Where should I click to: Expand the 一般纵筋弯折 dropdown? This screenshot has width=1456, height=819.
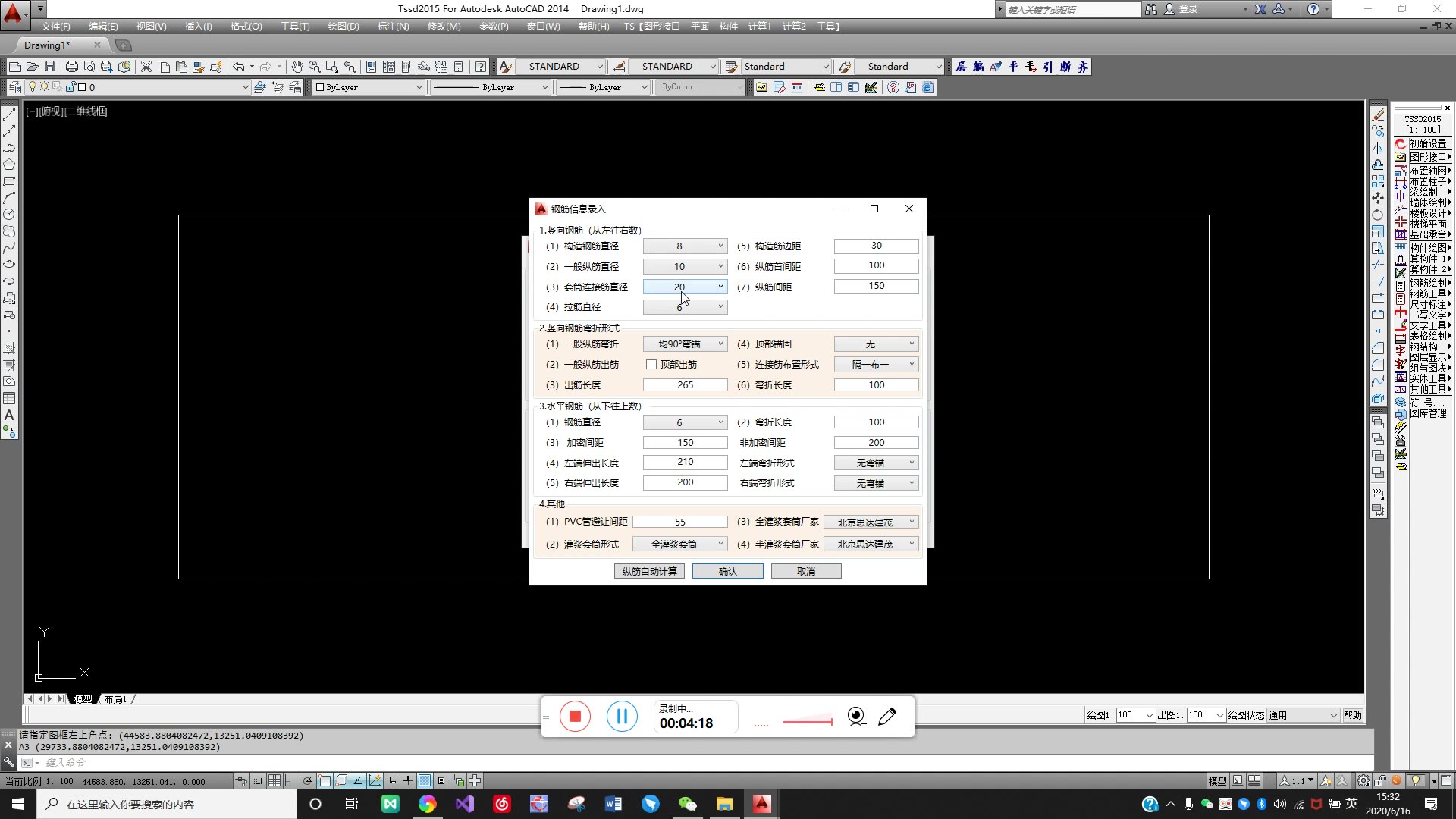pyautogui.click(x=720, y=344)
